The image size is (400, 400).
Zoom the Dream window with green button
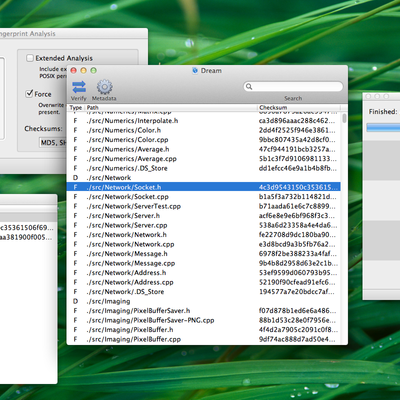coord(94,70)
